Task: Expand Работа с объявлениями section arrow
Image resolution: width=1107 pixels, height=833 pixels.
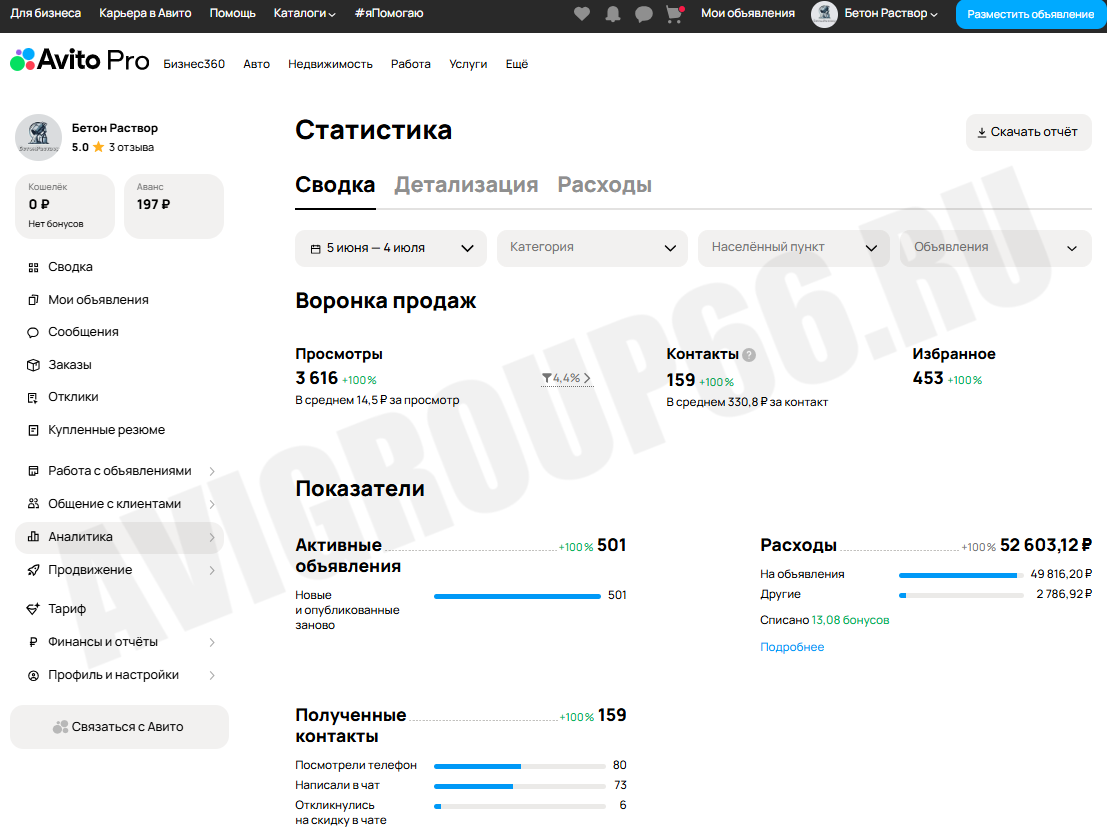Action: pyautogui.click(x=212, y=471)
